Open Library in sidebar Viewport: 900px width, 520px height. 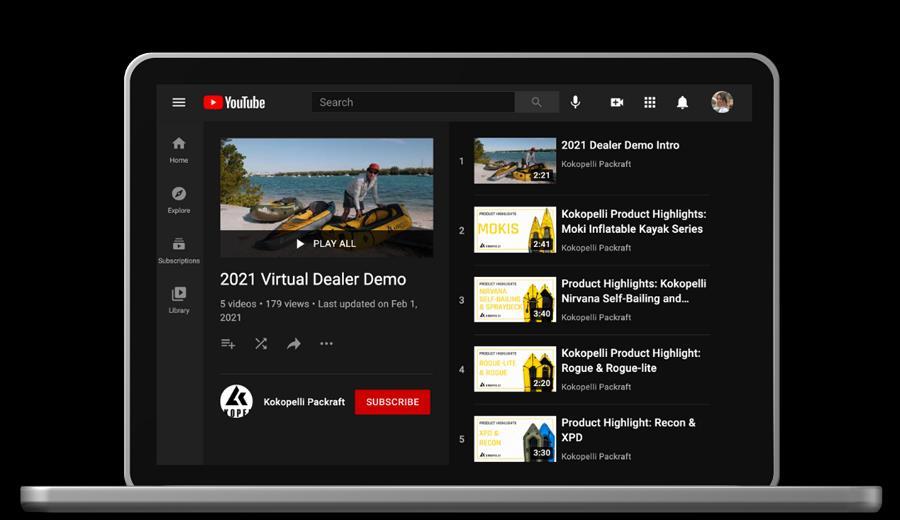(x=179, y=300)
